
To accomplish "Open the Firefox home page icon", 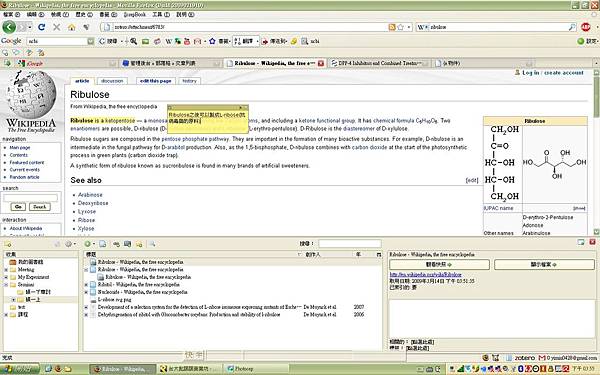I will pyautogui.click(x=72, y=27).
